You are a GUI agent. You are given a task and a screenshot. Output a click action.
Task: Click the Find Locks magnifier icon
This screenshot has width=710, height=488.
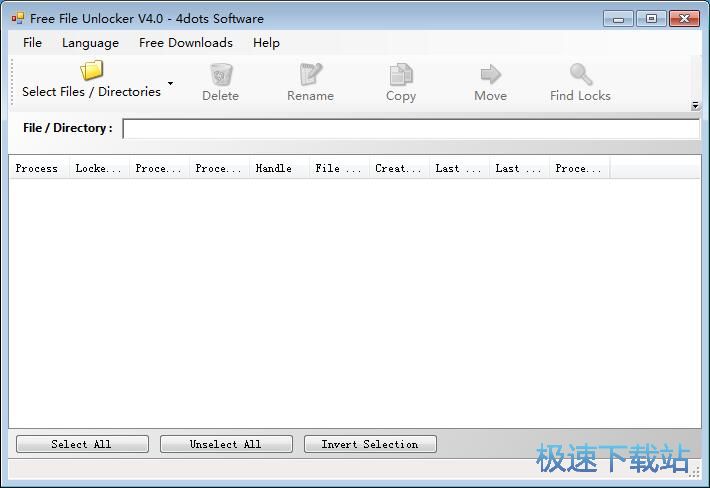(580, 74)
